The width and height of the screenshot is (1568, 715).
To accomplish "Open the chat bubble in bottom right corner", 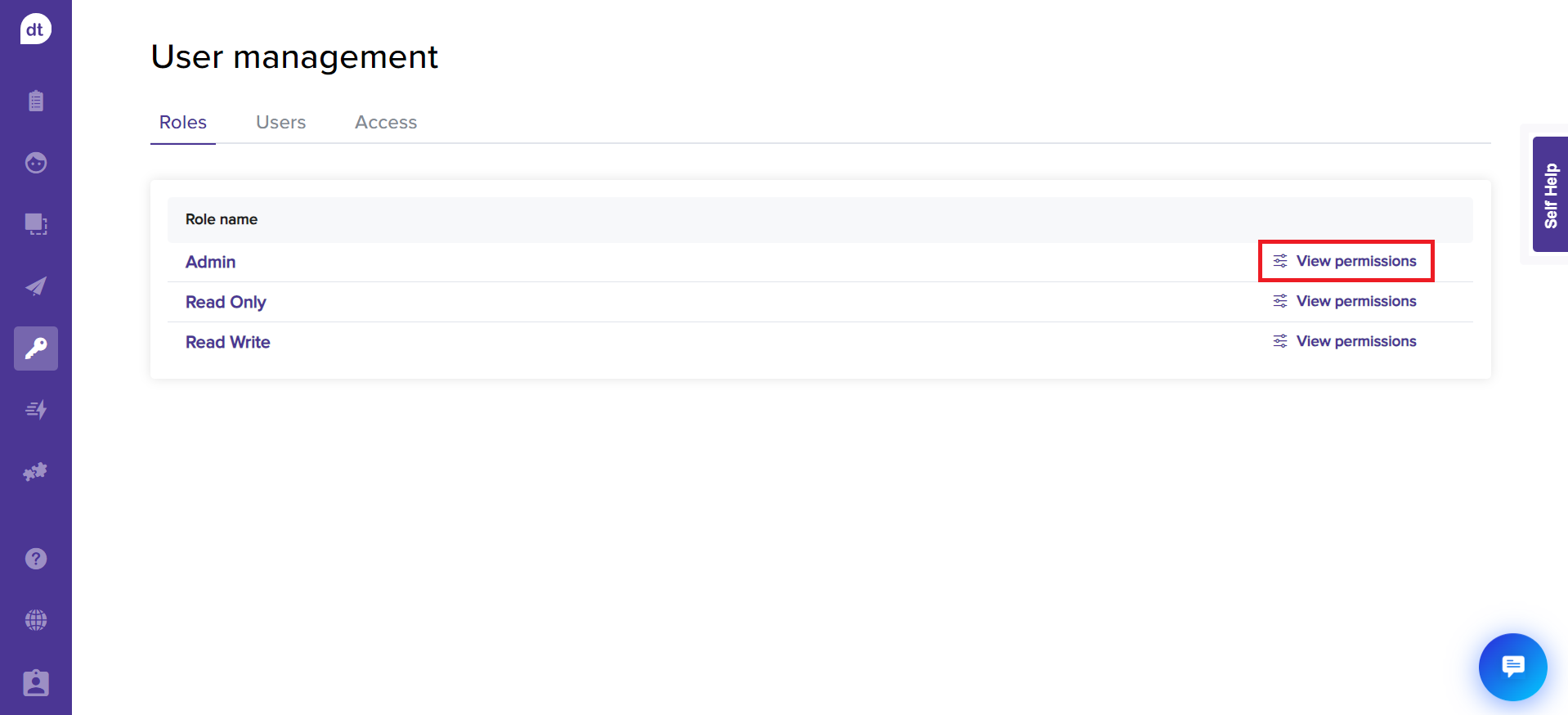I will pos(1512,667).
